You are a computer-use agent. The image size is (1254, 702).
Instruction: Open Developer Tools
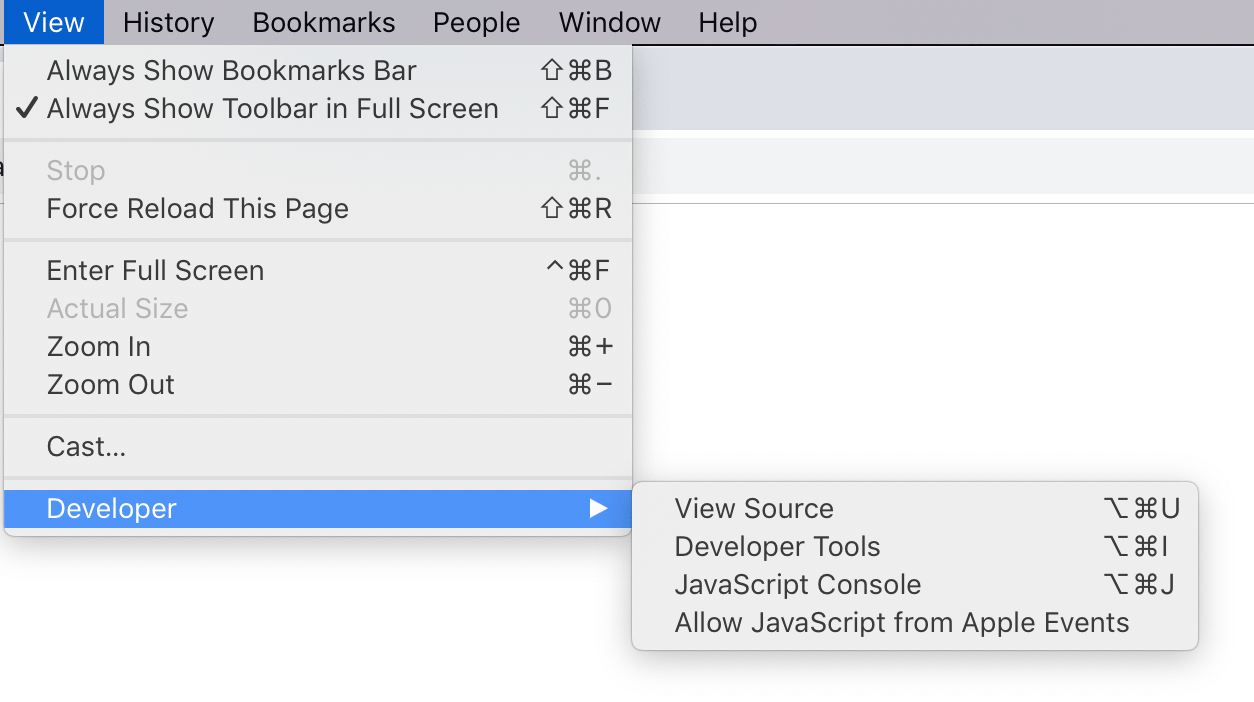point(777,546)
